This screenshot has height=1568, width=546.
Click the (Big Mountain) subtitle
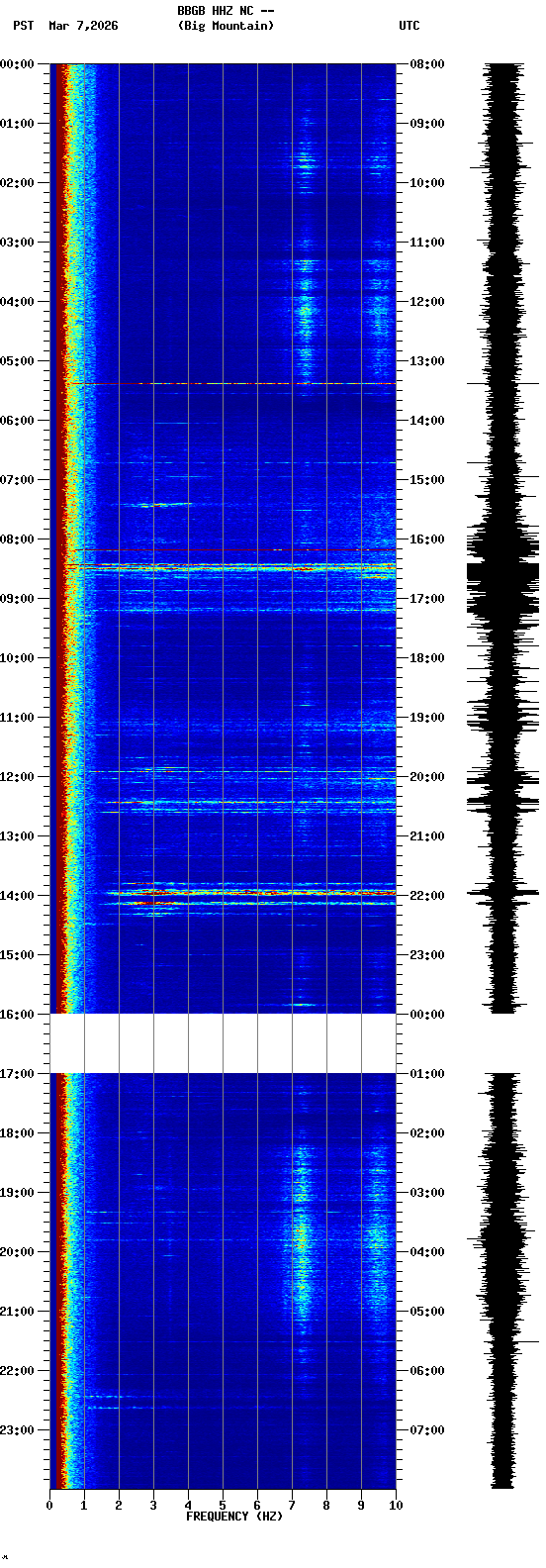(x=226, y=26)
